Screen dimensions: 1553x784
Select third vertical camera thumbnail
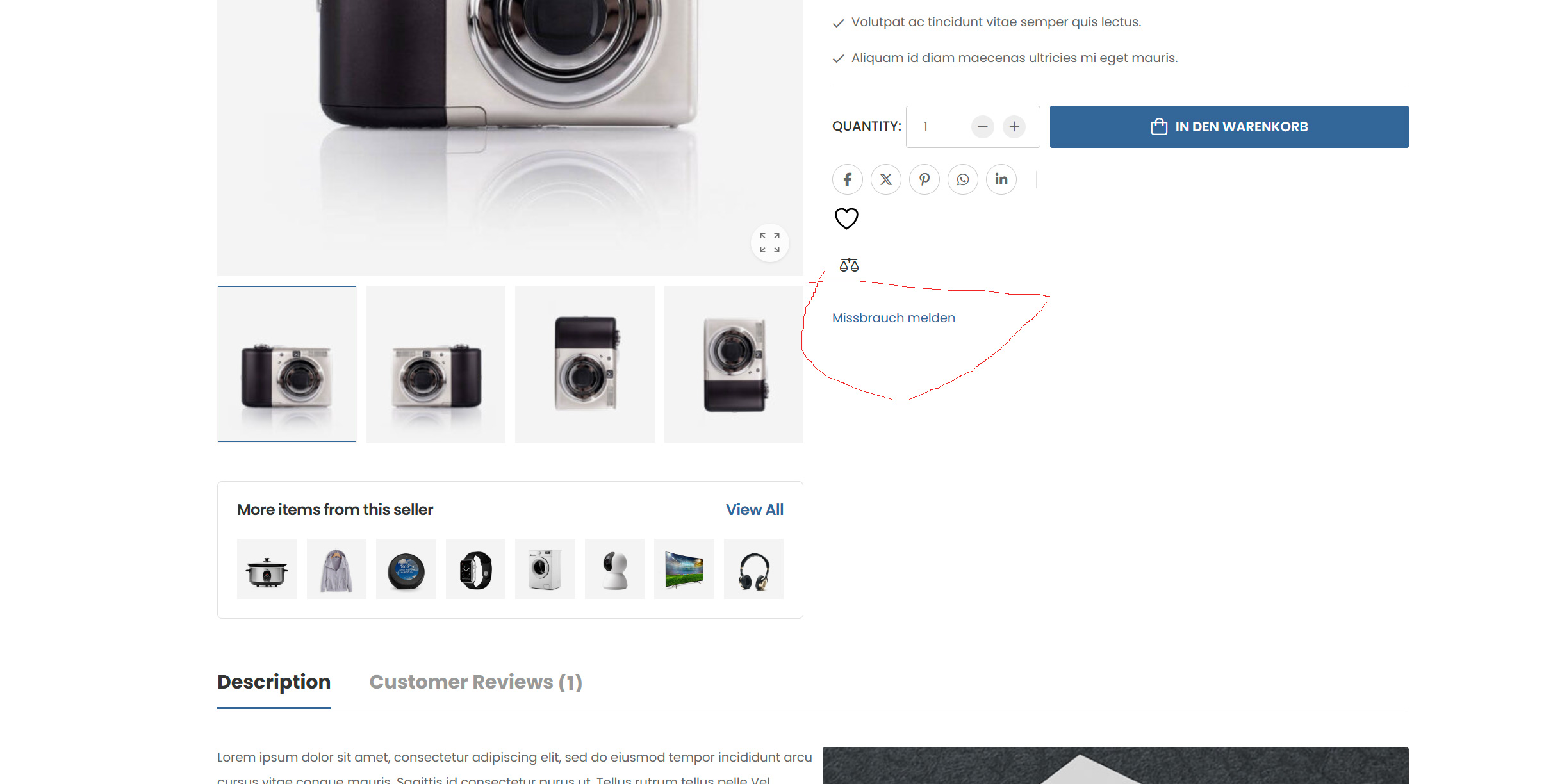click(584, 364)
